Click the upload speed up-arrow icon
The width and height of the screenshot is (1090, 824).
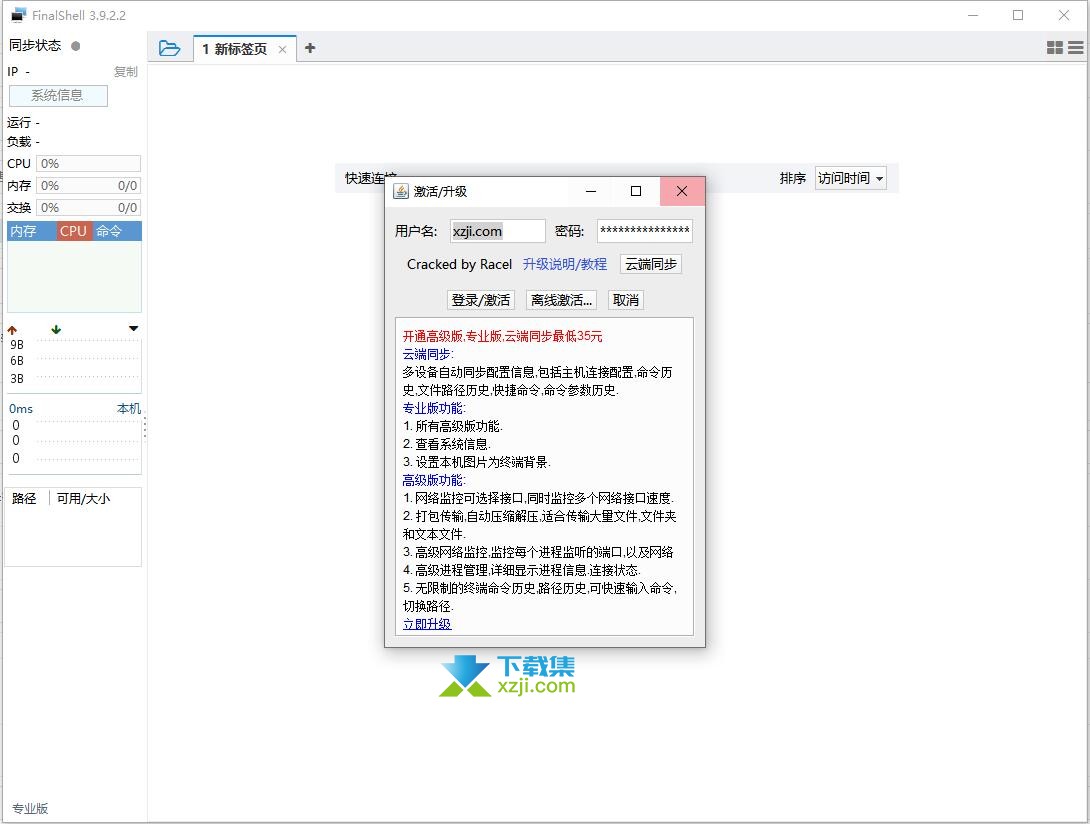click(x=12, y=330)
